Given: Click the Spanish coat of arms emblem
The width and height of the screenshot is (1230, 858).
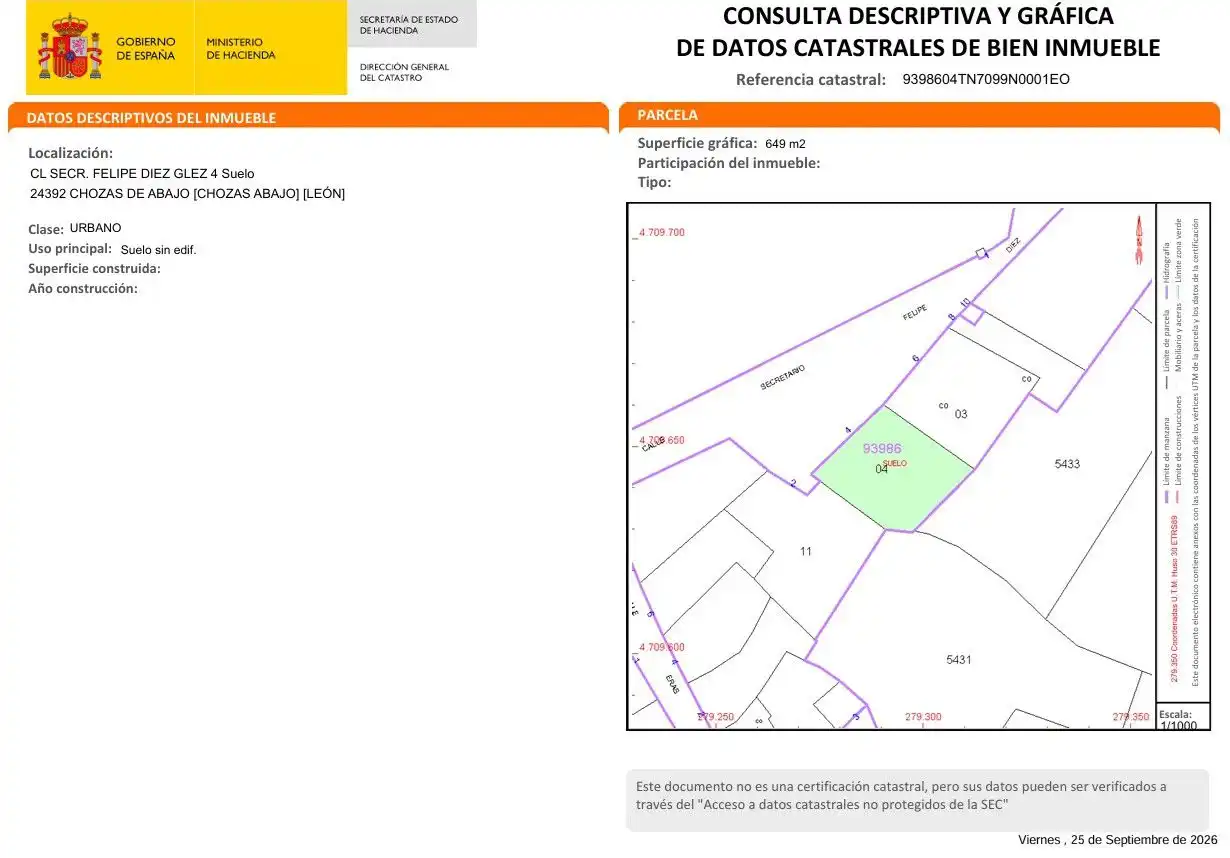Looking at the screenshot, I should [70, 47].
